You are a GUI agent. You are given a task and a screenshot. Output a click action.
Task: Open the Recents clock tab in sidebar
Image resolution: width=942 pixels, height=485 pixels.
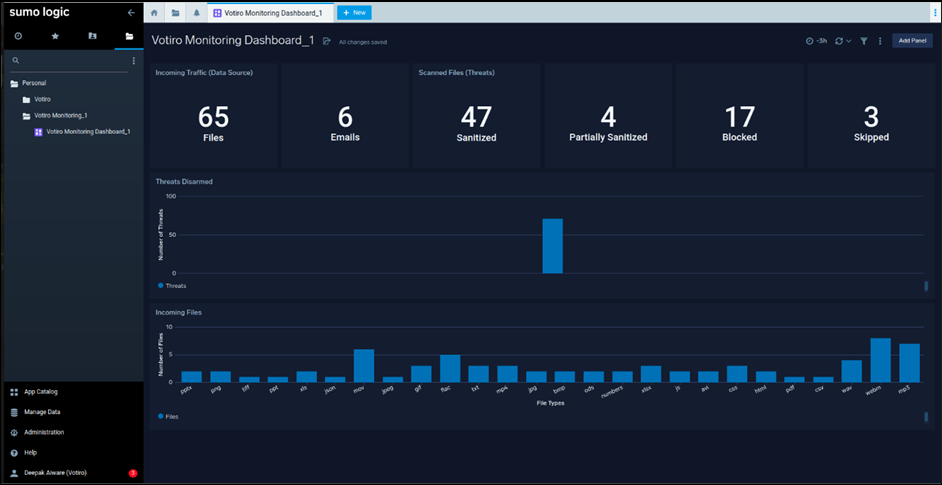19,36
